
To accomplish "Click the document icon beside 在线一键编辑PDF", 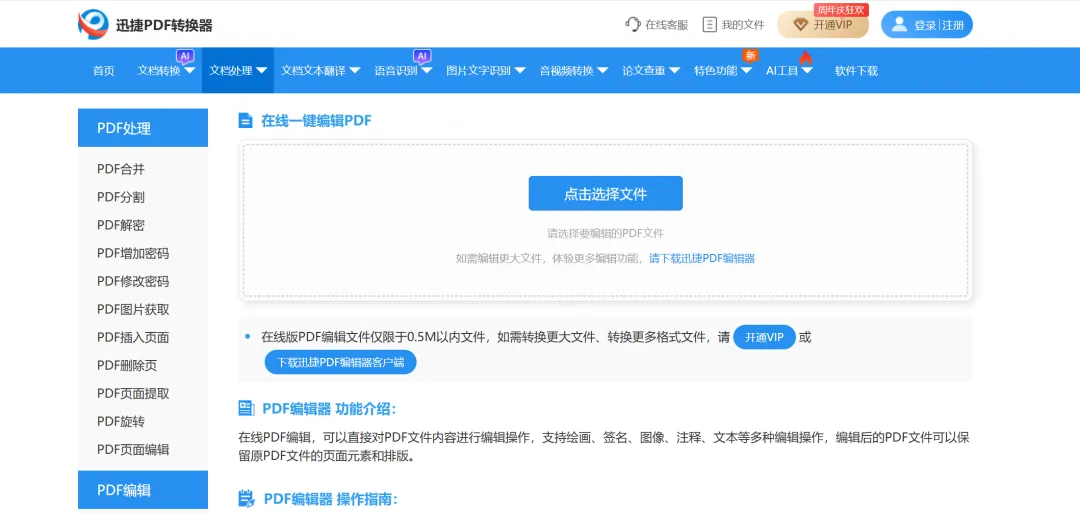I will pyautogui.click(x=245, y=121).
